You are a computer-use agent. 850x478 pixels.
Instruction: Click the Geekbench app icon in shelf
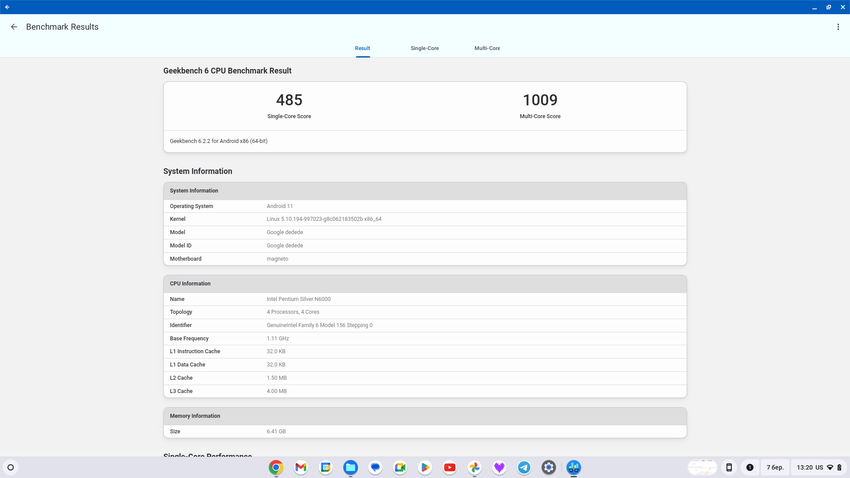574,467
